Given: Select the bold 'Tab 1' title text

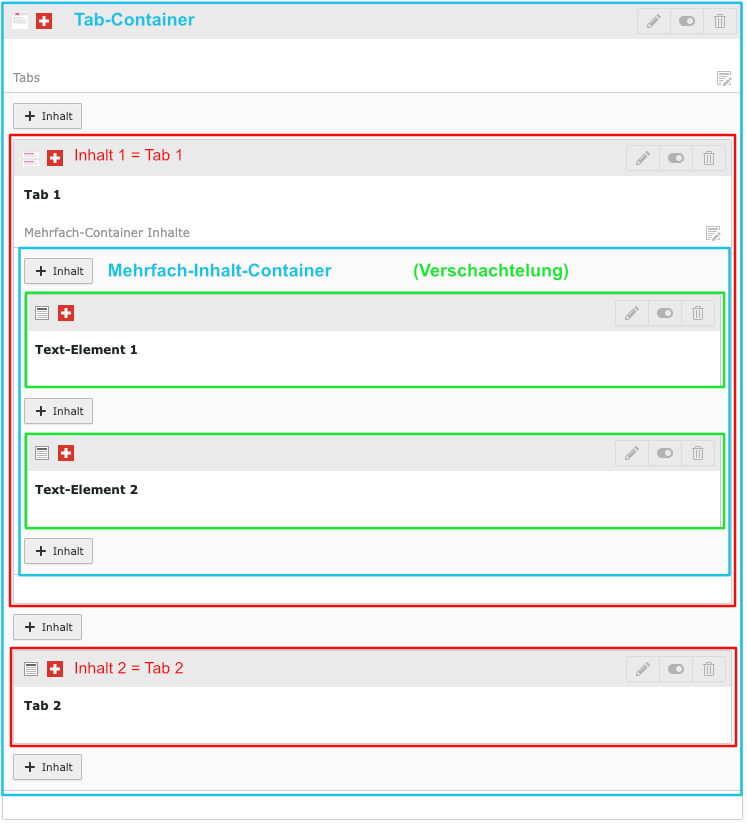Looking at the screenshot, I should tap(43, 195).
